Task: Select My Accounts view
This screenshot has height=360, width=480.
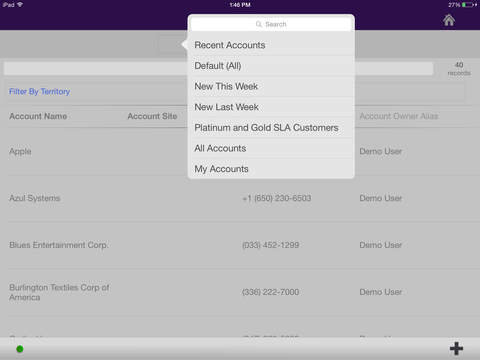Action: [271, 169]
